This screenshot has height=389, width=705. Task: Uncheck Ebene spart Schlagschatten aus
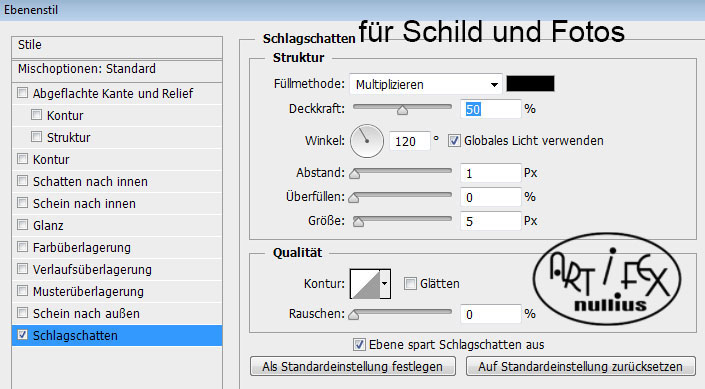(x=359, y=344)
